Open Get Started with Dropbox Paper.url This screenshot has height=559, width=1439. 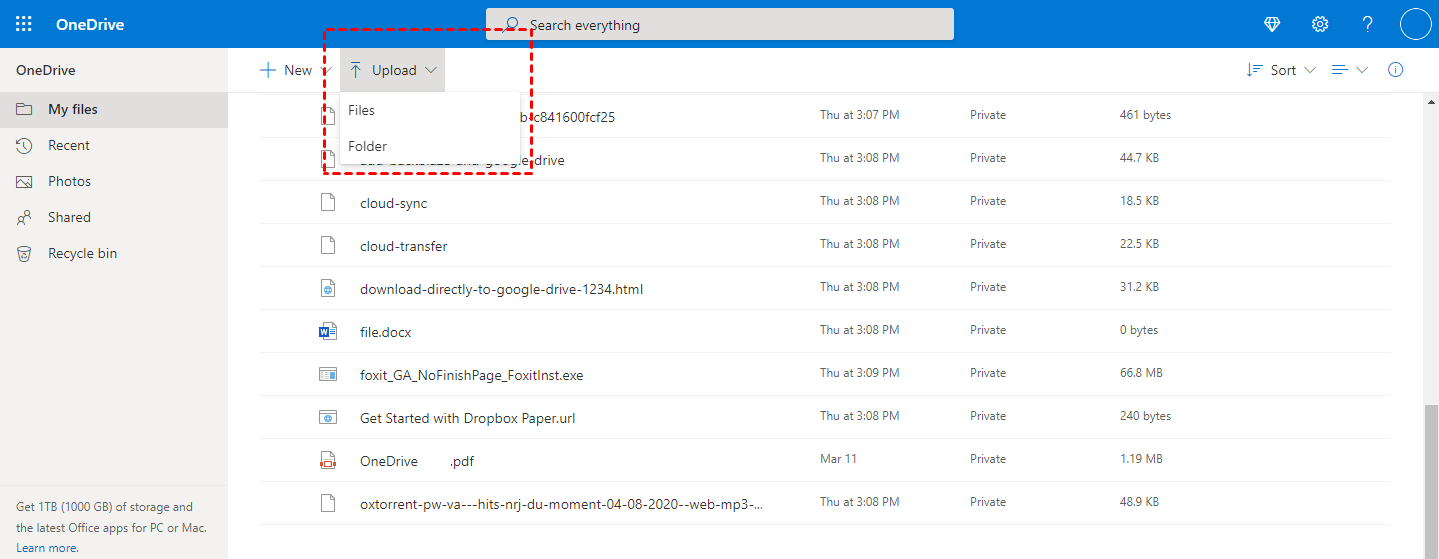(470, 418)
